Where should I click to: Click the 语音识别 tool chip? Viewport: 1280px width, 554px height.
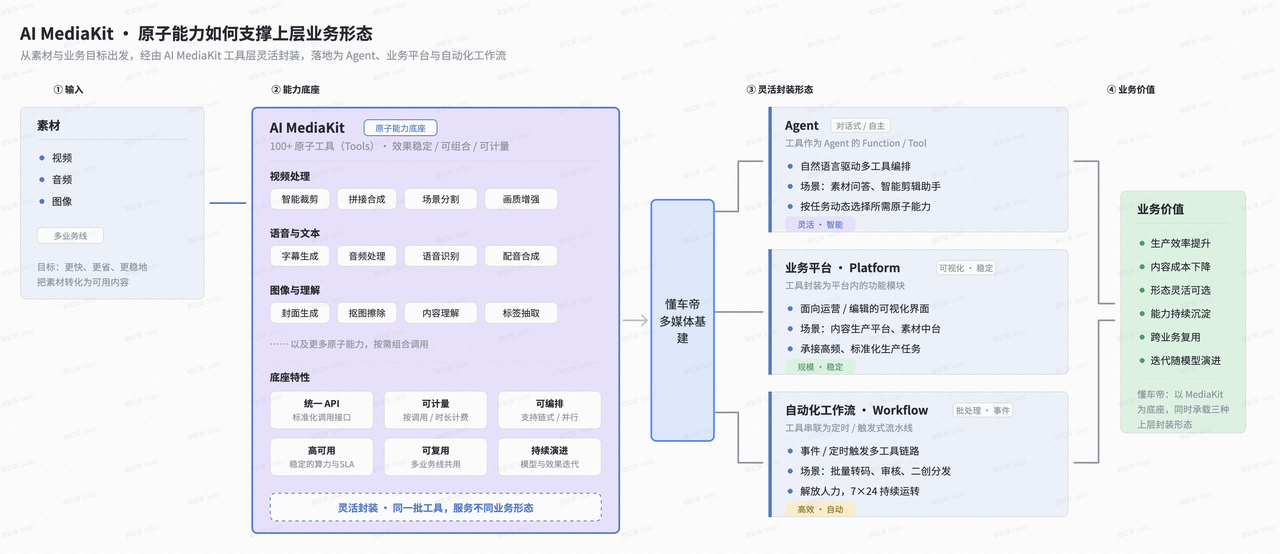[440, 256]
